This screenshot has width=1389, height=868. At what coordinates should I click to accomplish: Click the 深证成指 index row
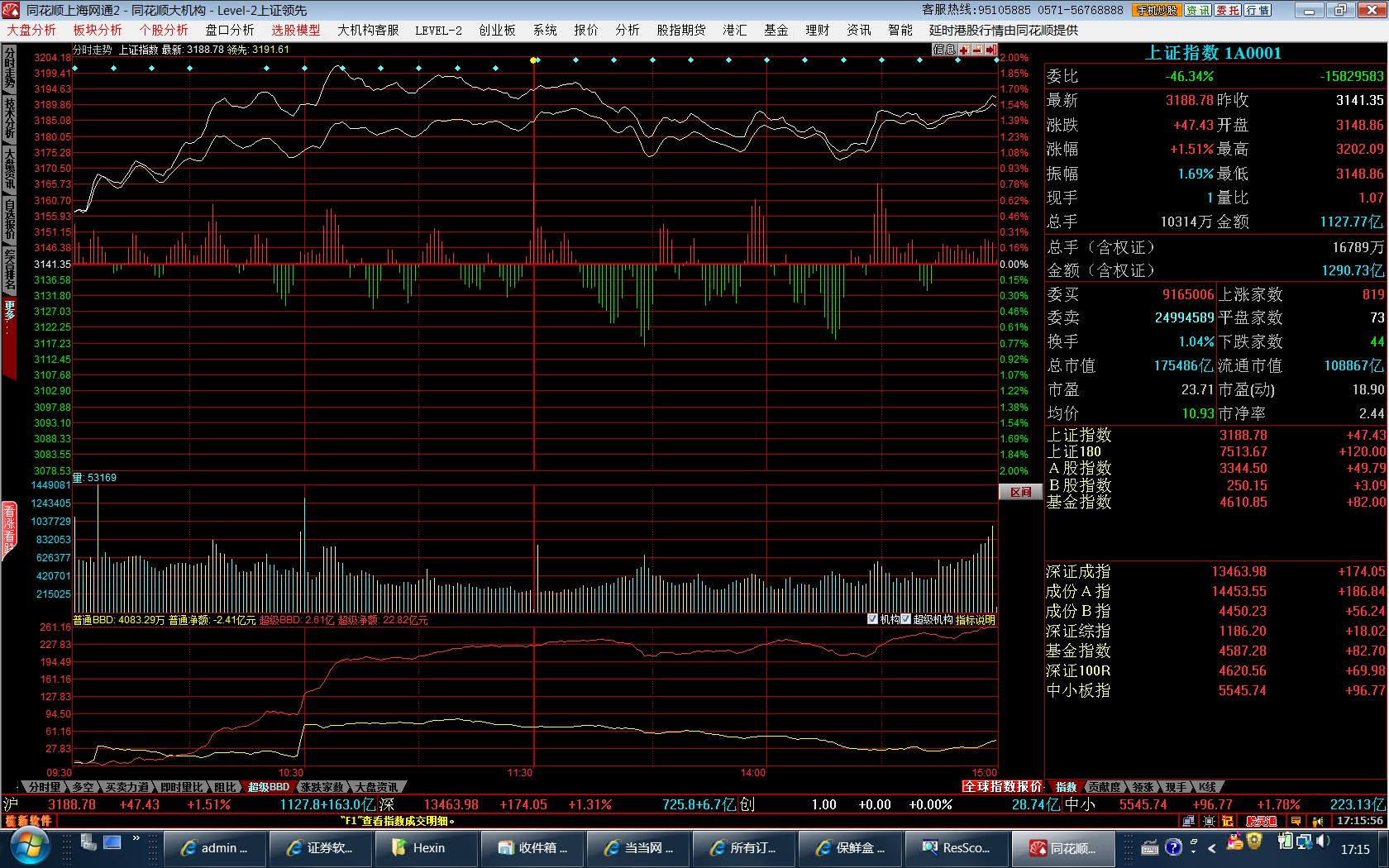[1215, 571]
